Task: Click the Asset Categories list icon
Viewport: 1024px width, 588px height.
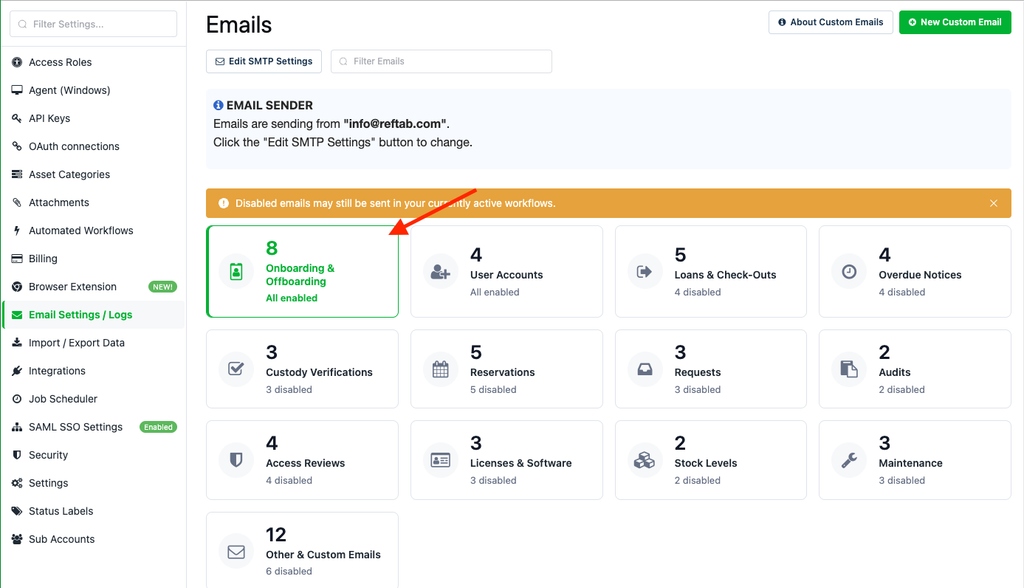Action: tap(17, 174)
